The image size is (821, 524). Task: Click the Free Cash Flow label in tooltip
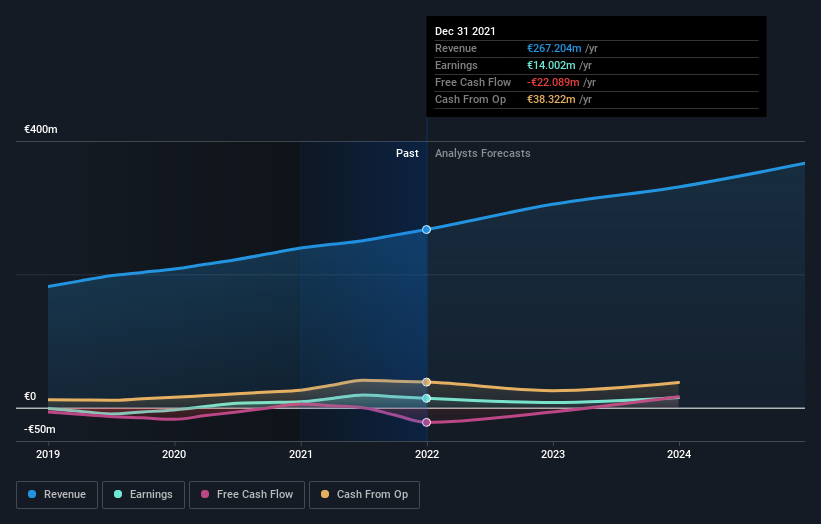[x=473, y=82]
